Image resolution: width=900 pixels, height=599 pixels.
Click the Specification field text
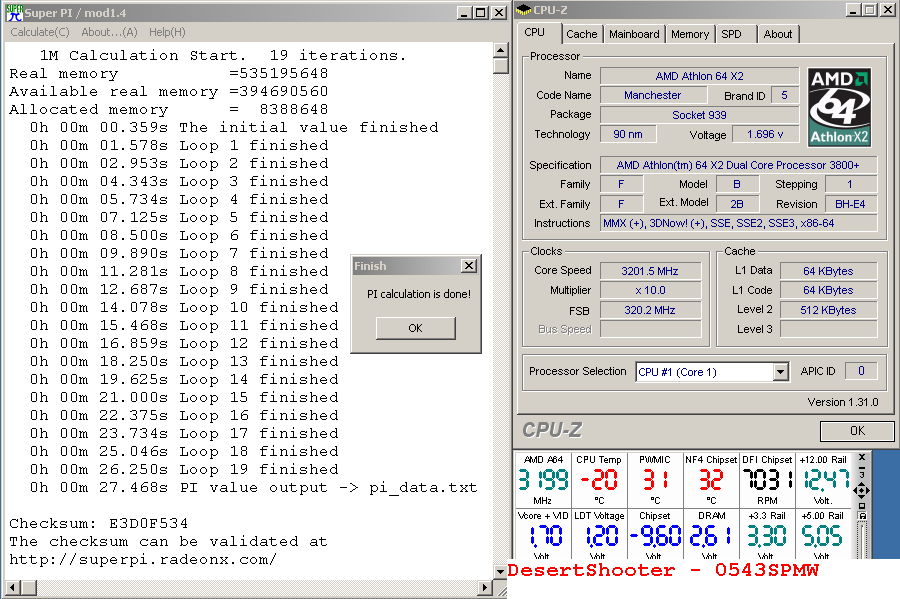coord(738,165)
